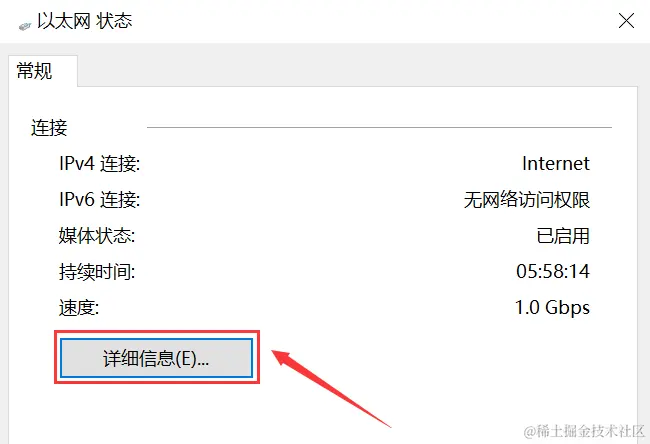Click the 连接 section divider line
Screen dimensions: 650x444
coord(379,127)
